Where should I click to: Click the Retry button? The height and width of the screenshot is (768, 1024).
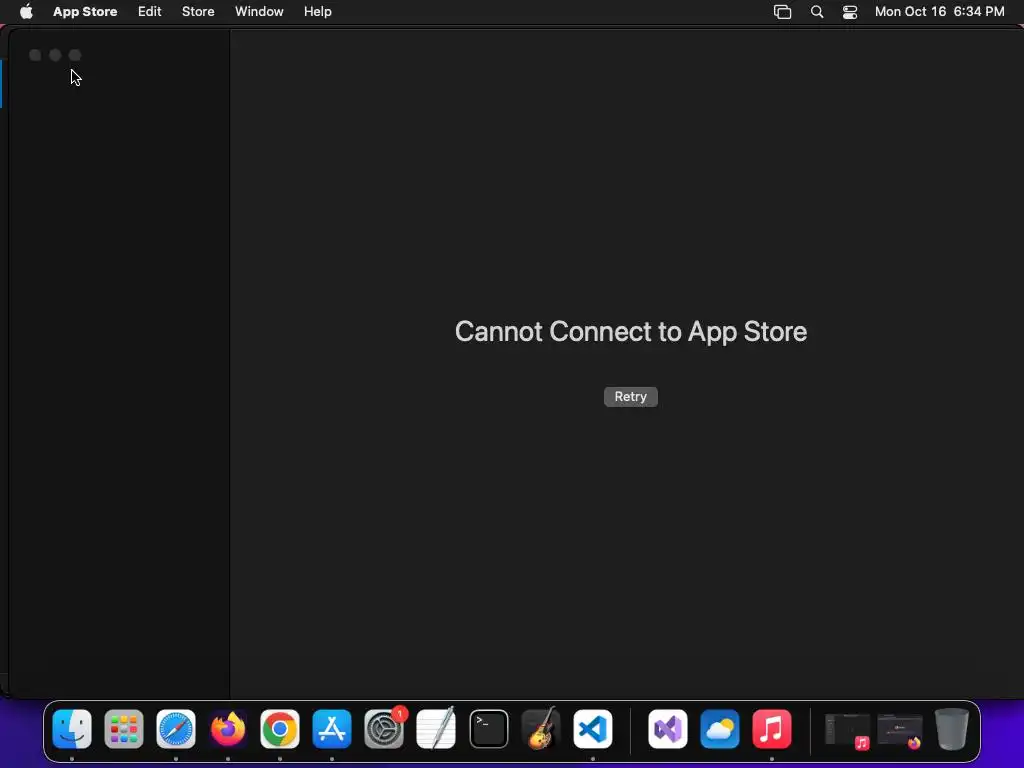tap(630, 396)
